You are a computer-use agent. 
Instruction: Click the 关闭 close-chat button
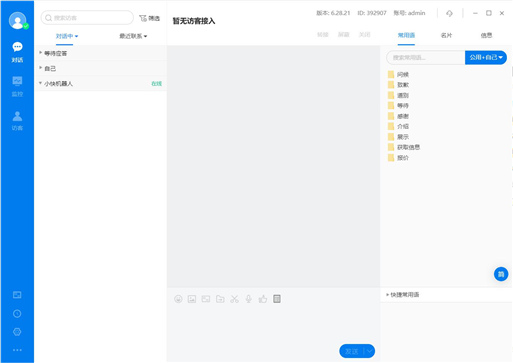[365, 35]
